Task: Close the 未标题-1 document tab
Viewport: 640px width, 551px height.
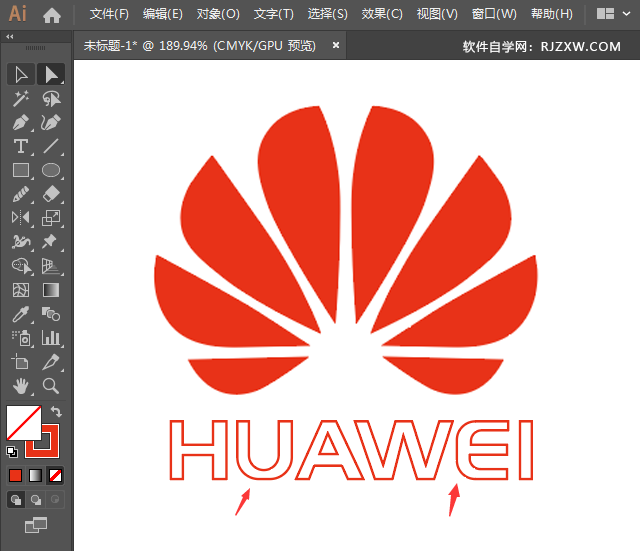Action: 336,45
